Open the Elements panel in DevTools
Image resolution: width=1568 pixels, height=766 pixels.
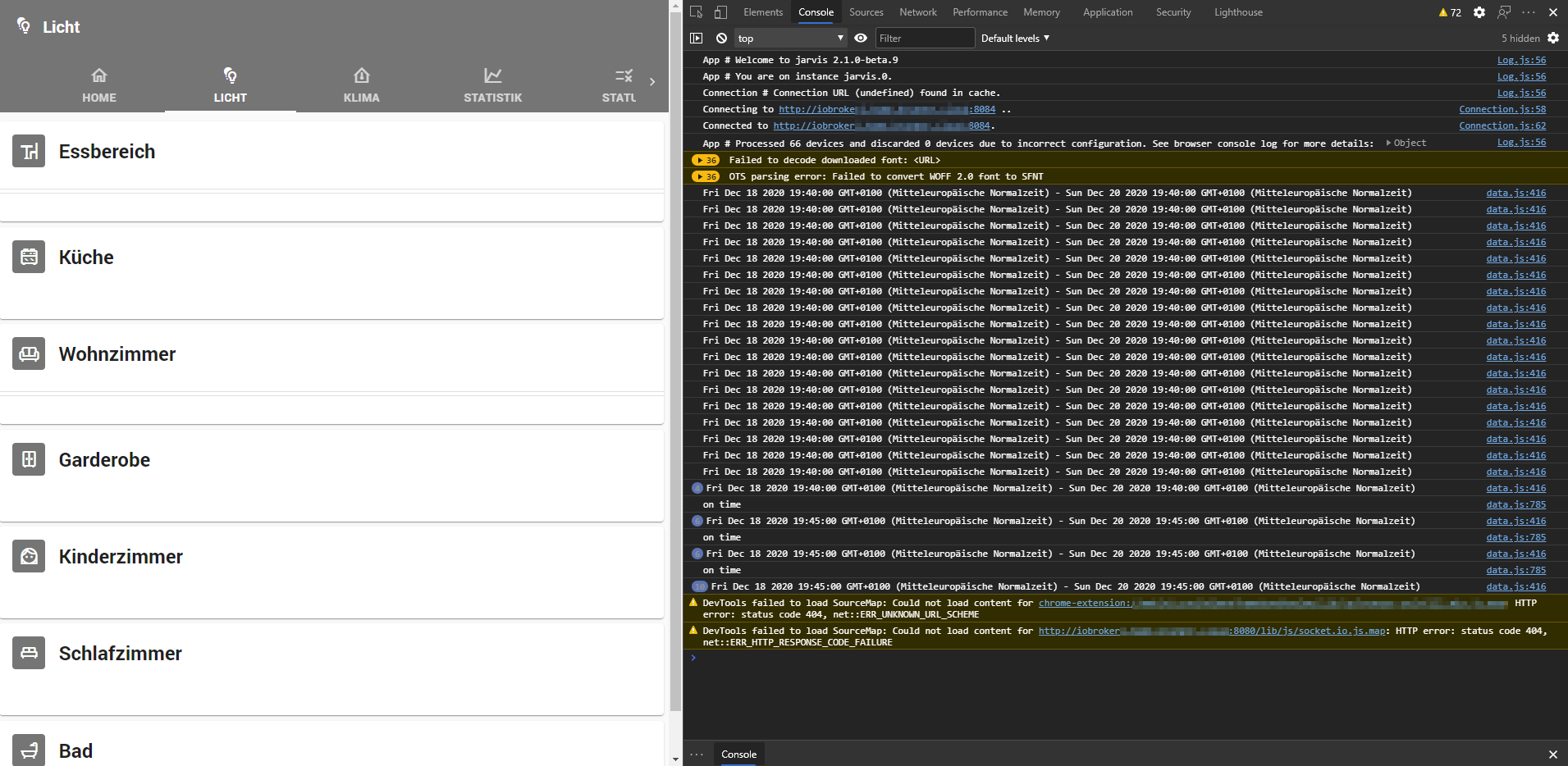(x=763, y=12)
